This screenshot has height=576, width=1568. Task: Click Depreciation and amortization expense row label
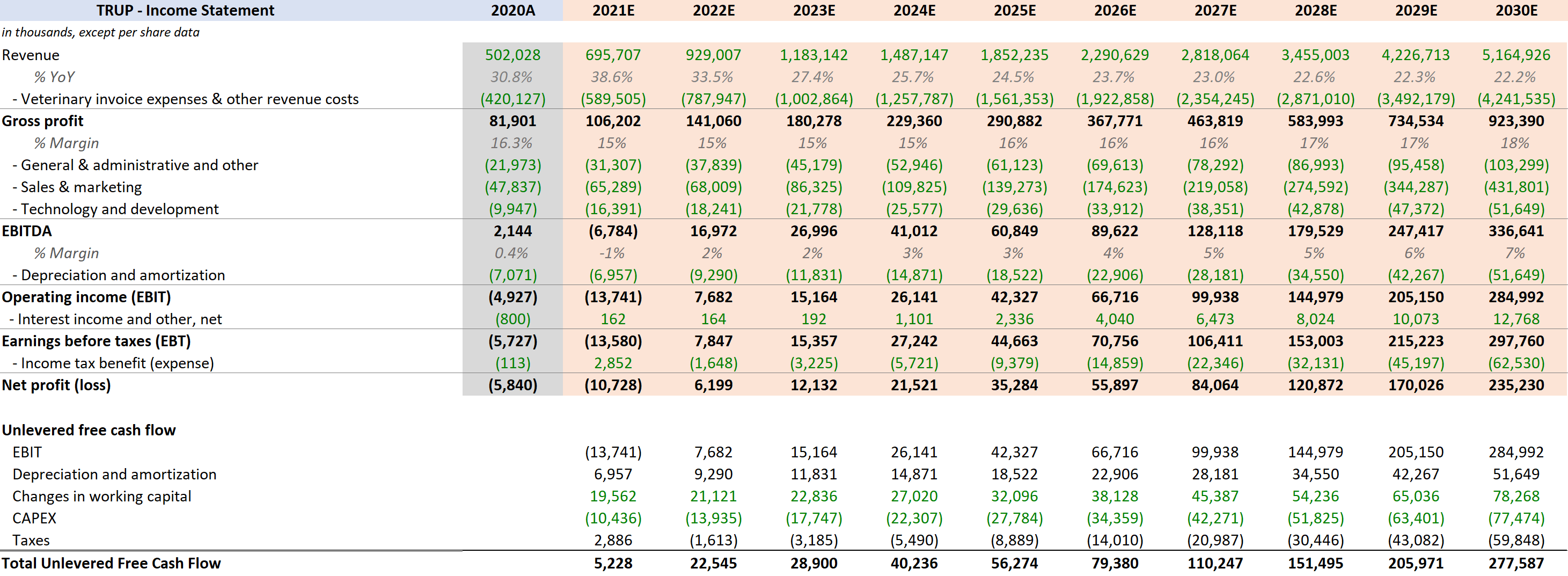pyautogui.click(x=119, y=275)
